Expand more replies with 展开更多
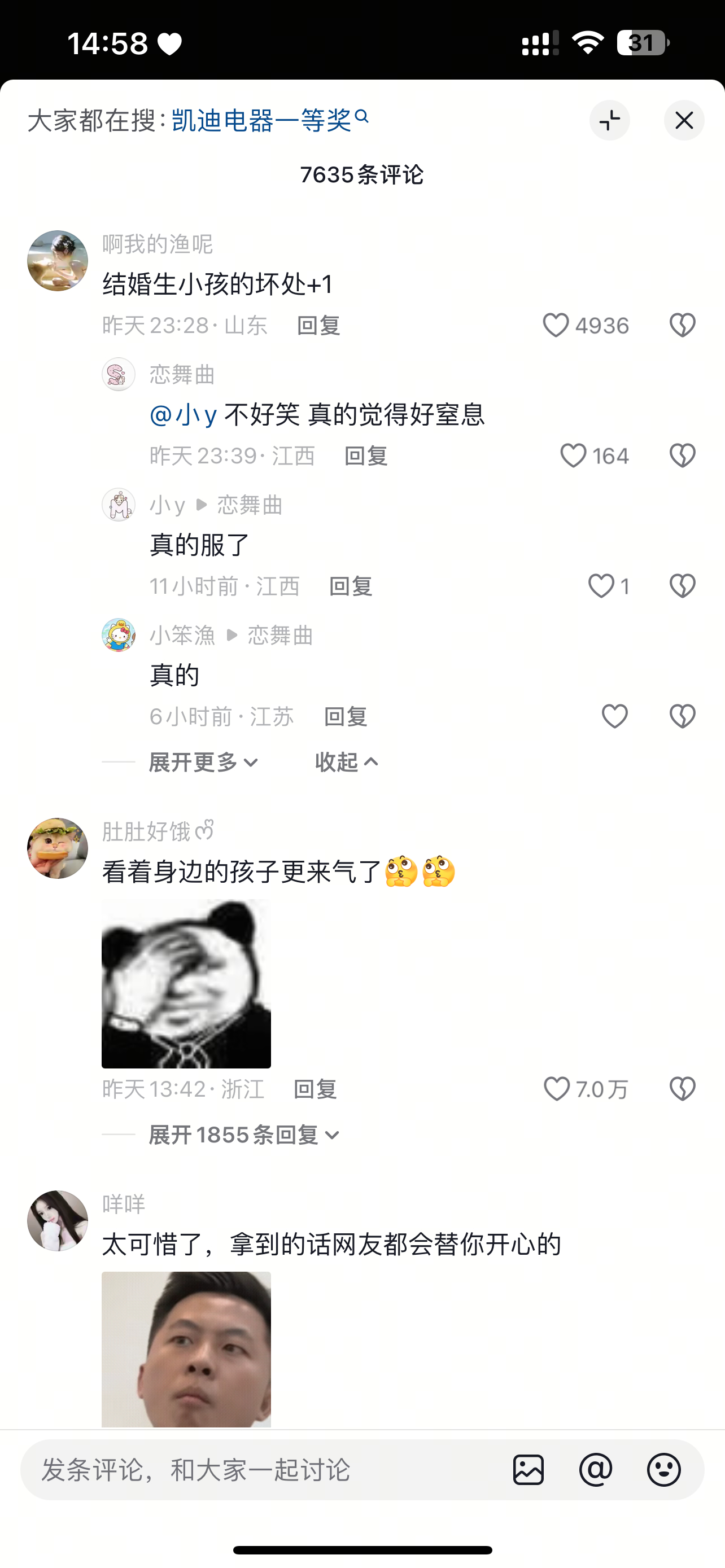Image resolution: width=725 pixels, height=1568 pixels. [204, 762]
